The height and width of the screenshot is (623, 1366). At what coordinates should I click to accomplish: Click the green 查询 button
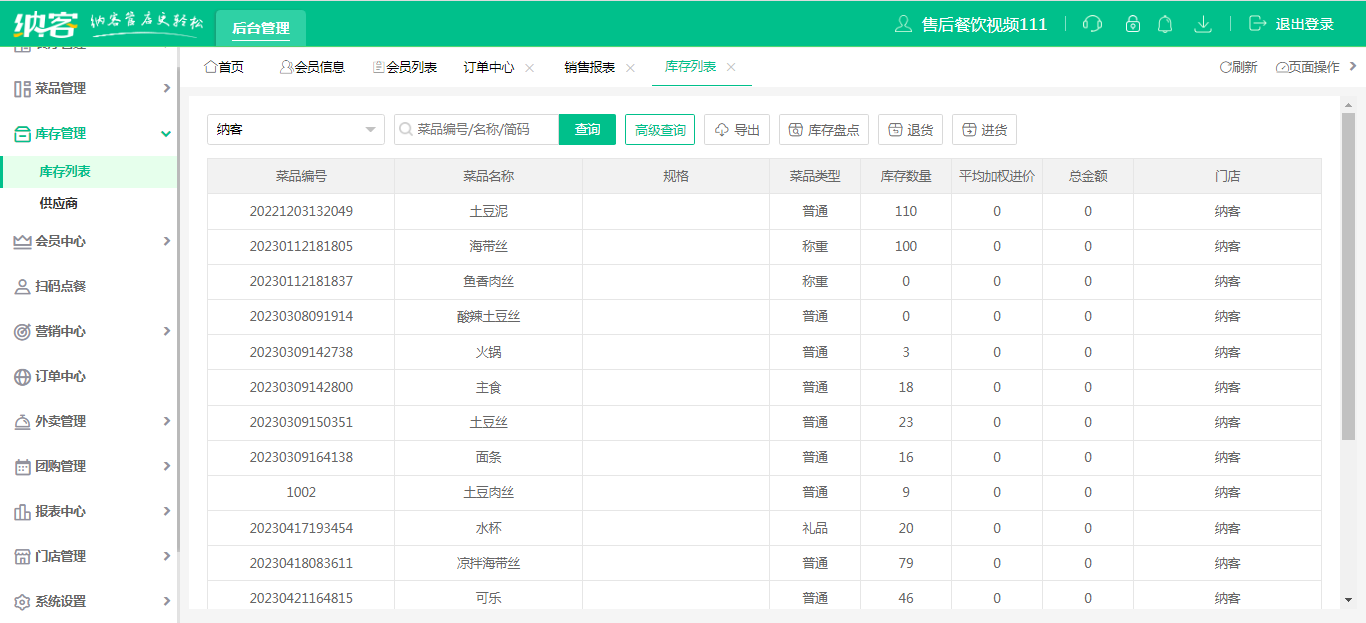point(587,130)
